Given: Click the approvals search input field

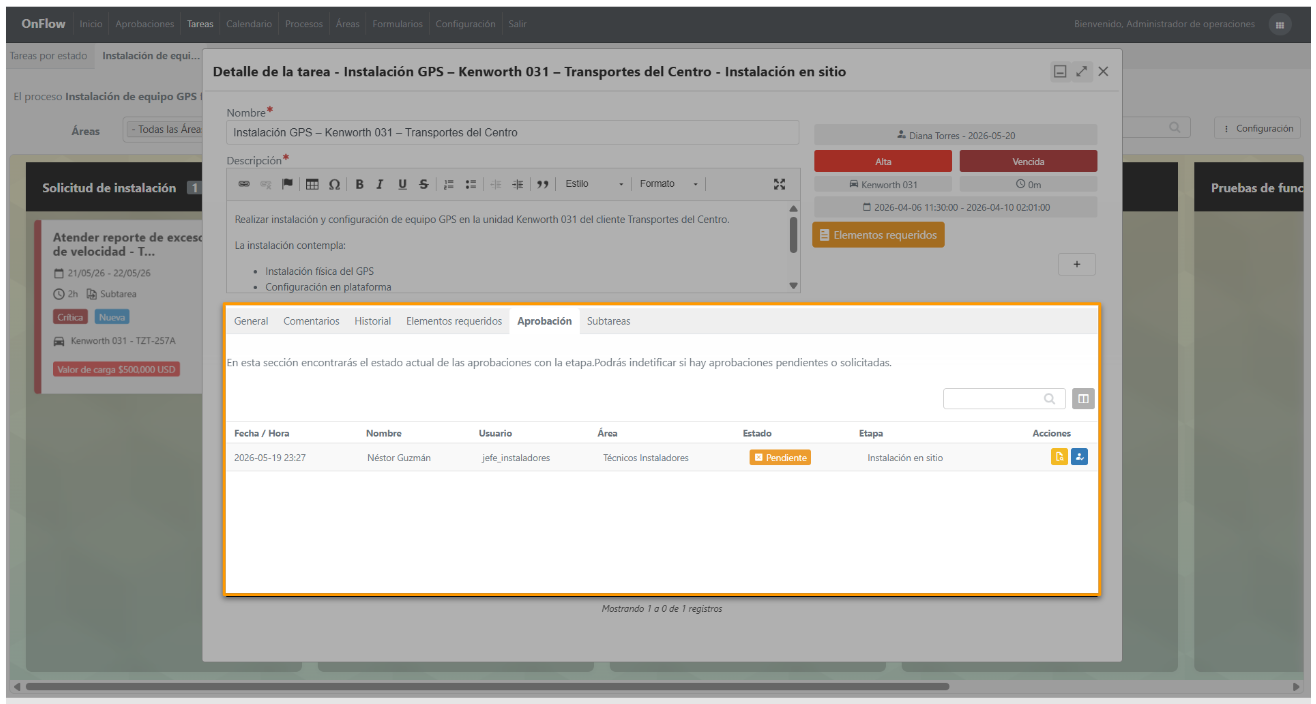Looking at the screenshot, I should pyautogui.click(x=1004, y=399).
